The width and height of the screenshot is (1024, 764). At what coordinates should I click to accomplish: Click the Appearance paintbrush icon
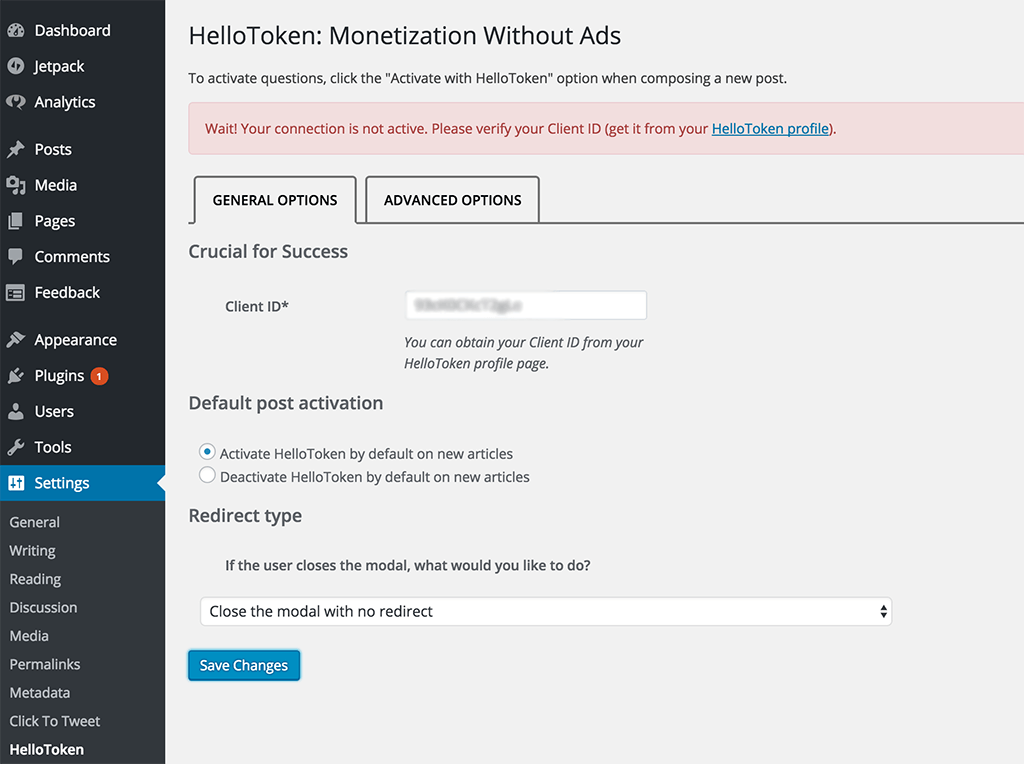pyautogui.click(x=16, y=340)
